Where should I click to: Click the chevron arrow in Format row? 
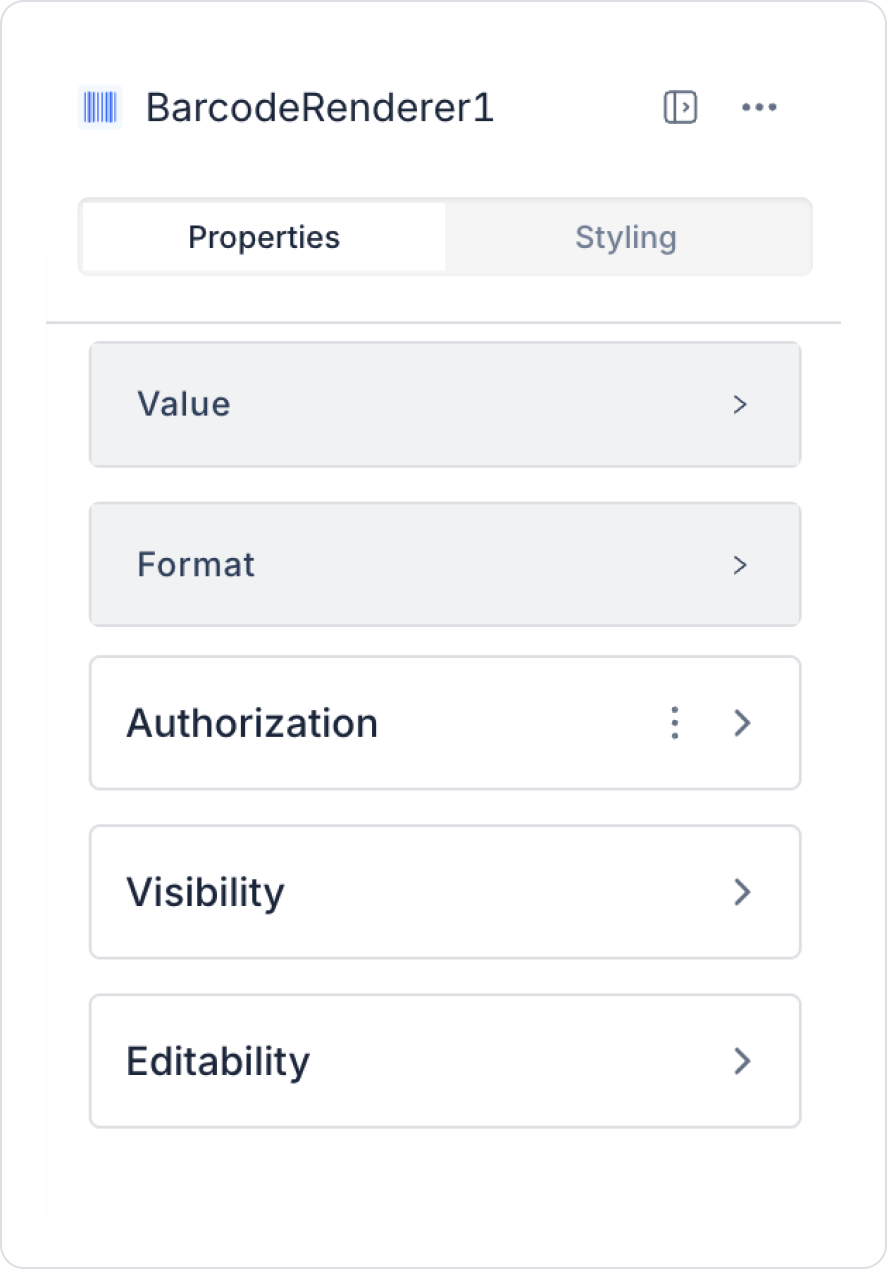740,565
